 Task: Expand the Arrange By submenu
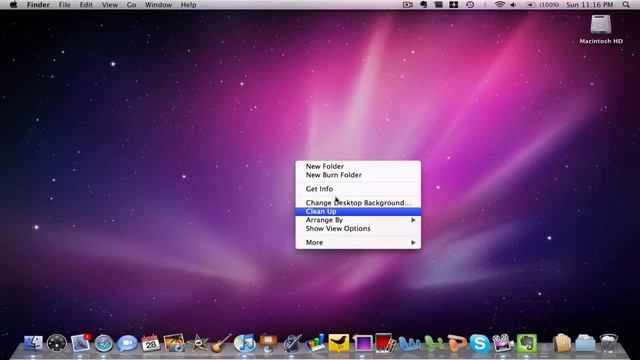coord(358,220)
